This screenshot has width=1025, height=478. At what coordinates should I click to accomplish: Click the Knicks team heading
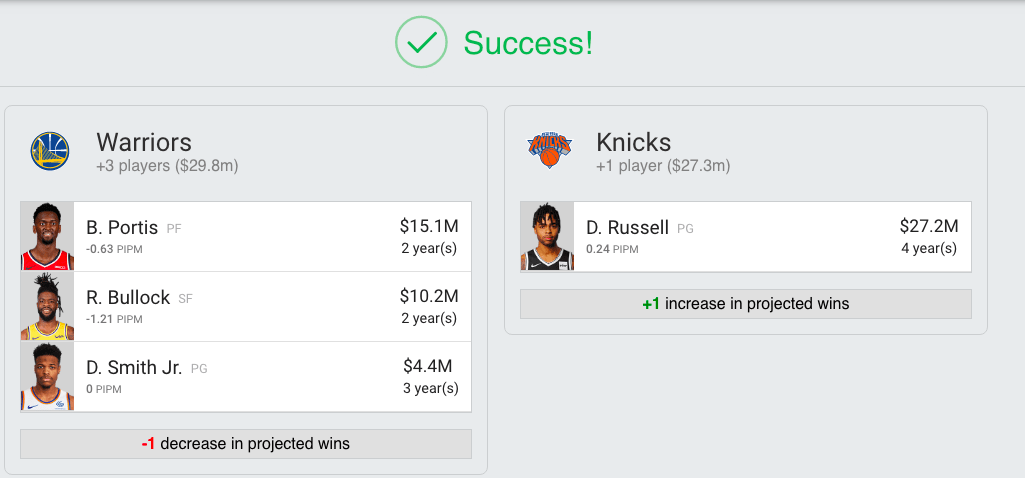pyautogui.click(x=634, y=142)
